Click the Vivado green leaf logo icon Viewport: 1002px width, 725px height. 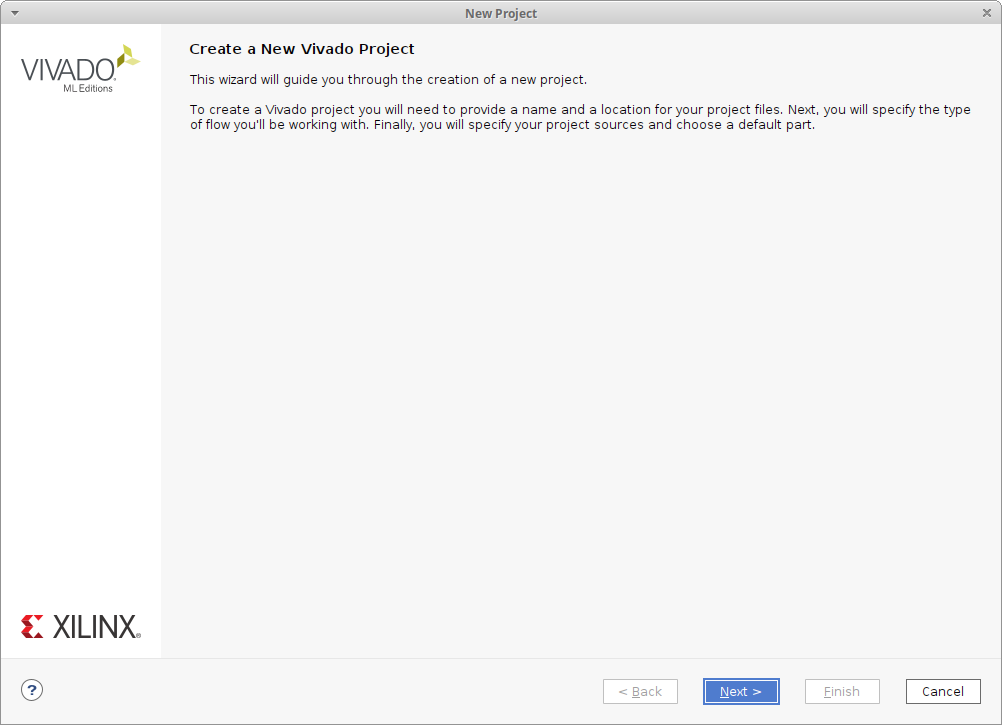click(128, 57)
